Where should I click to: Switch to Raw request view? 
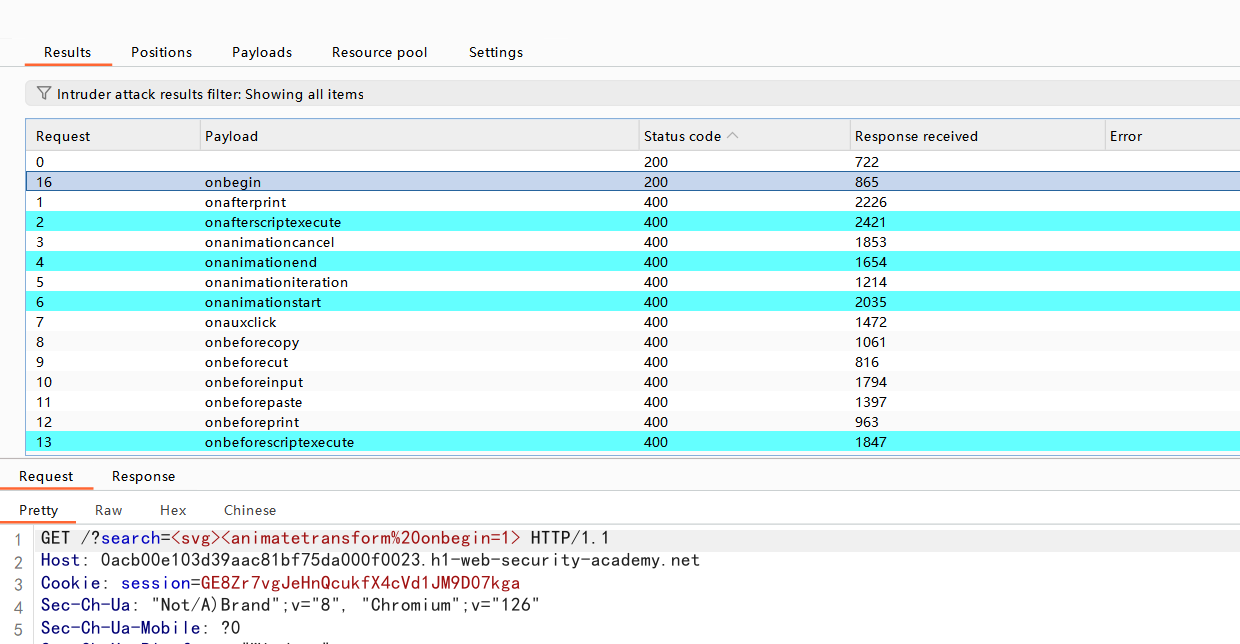tap(109, 510)
